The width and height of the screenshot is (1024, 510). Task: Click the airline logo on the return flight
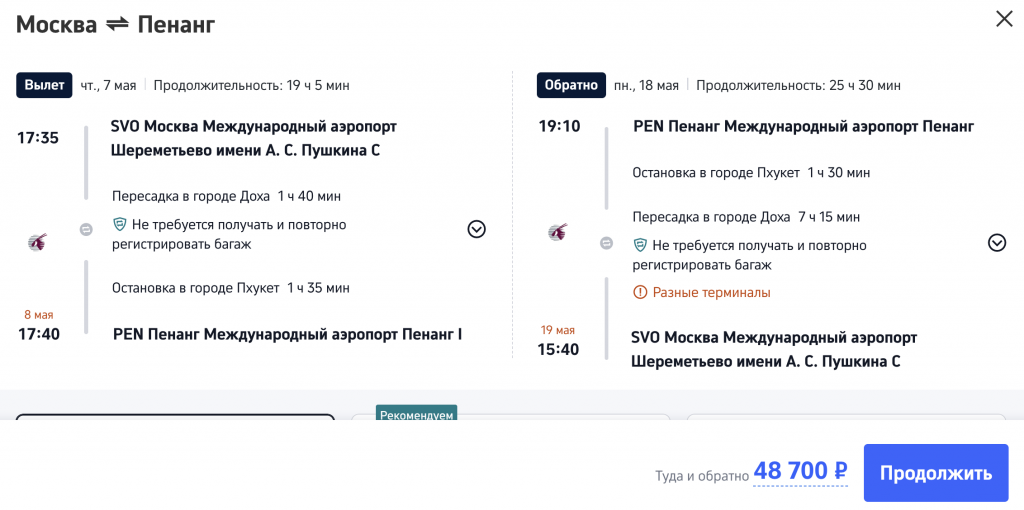pos(558,233)
